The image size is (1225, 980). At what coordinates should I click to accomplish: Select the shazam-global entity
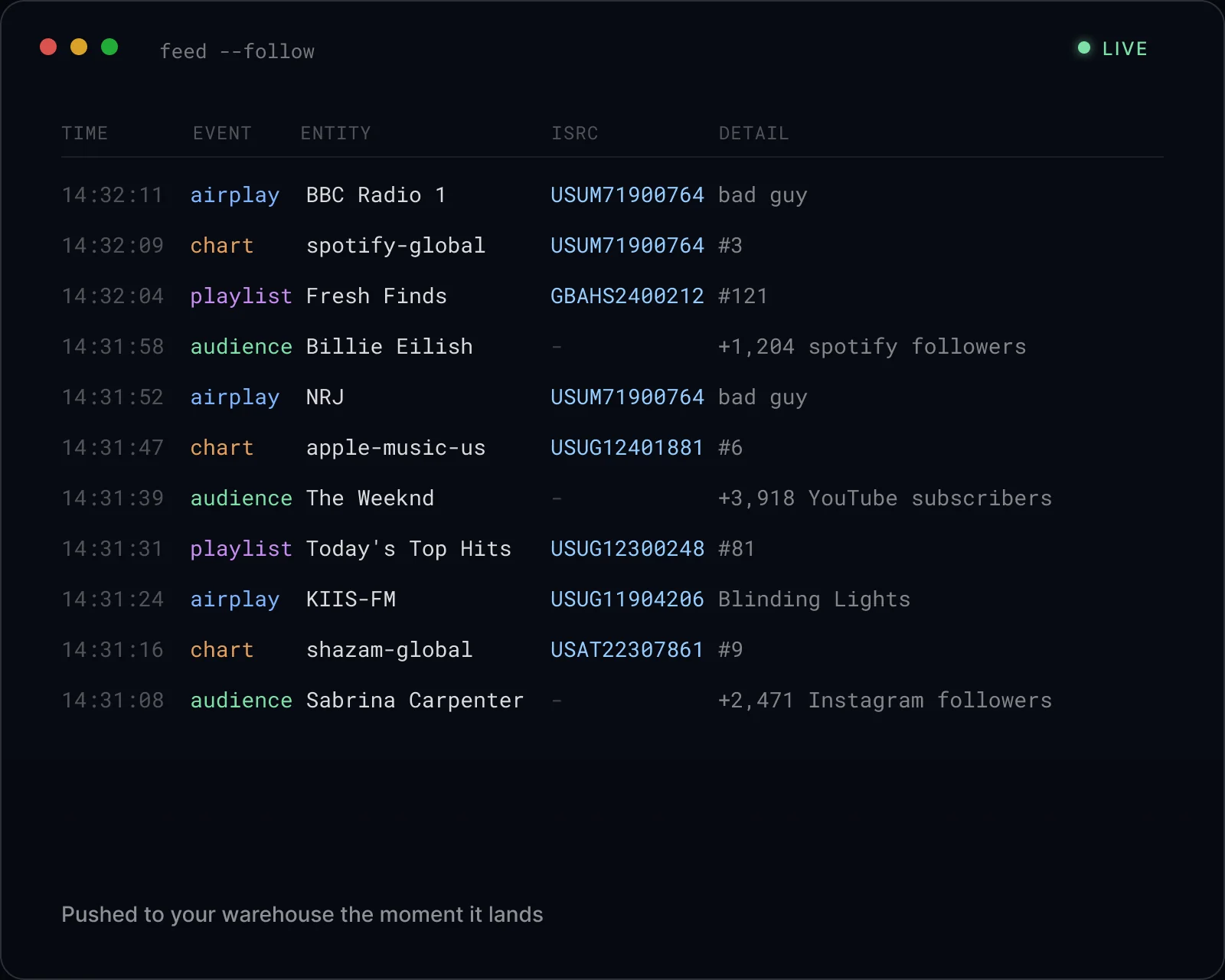pos(389,650)
